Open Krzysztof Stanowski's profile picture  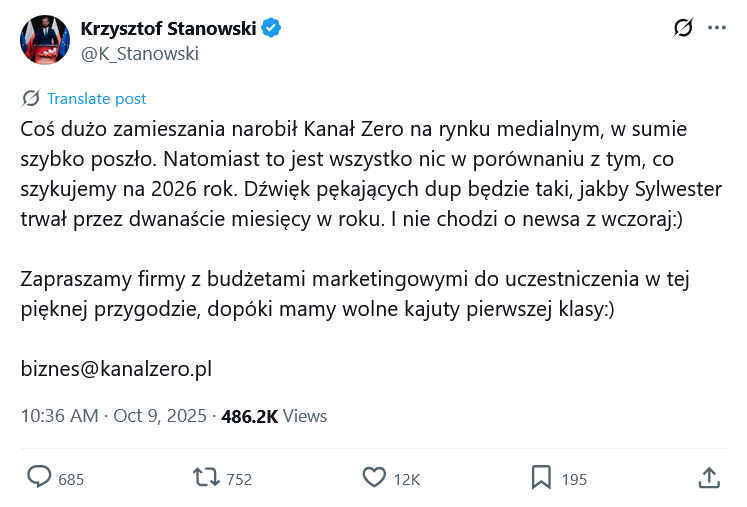point(45,41)
